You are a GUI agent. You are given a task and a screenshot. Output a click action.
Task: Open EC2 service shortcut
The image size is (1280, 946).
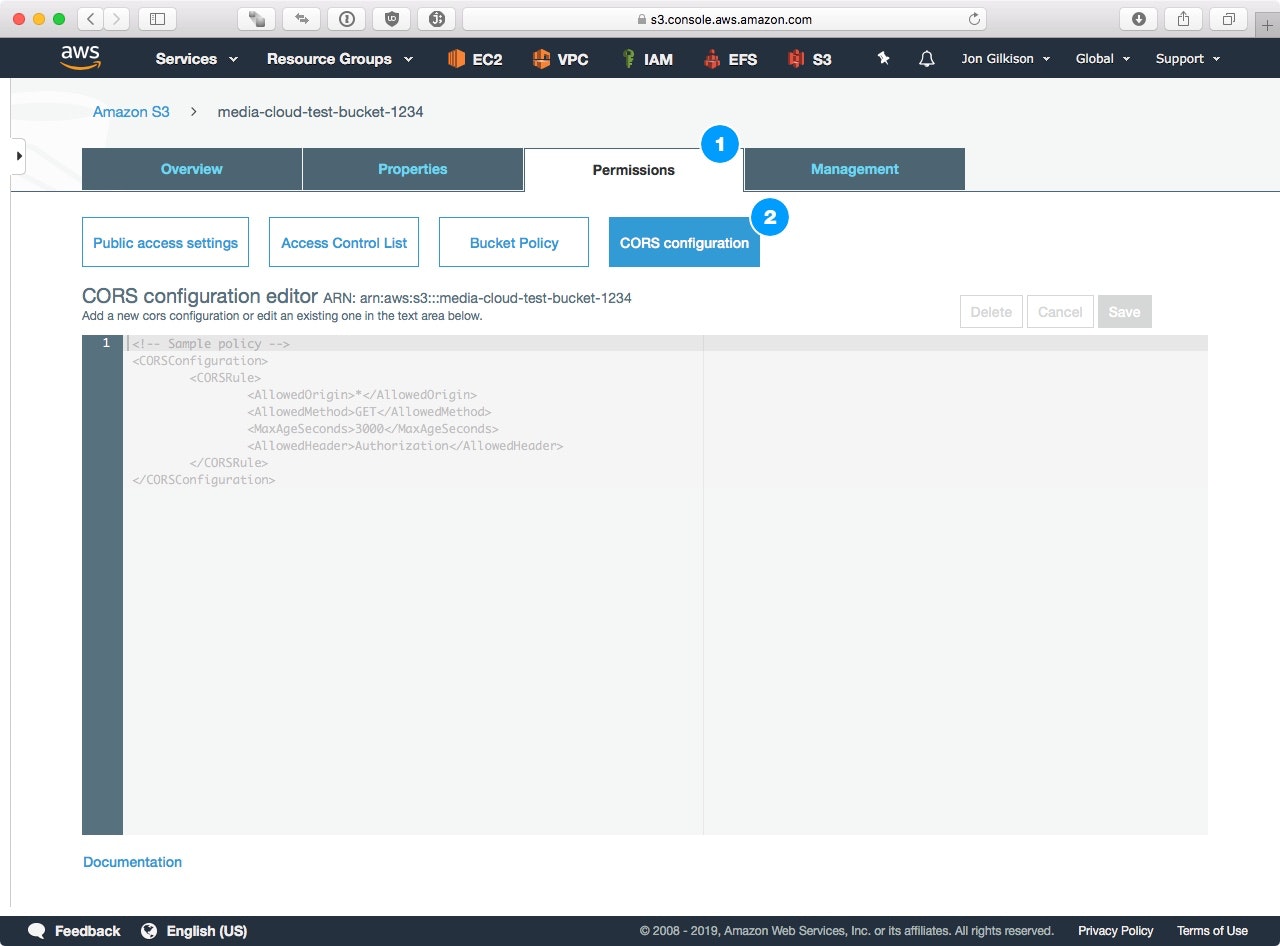point(475,59)
